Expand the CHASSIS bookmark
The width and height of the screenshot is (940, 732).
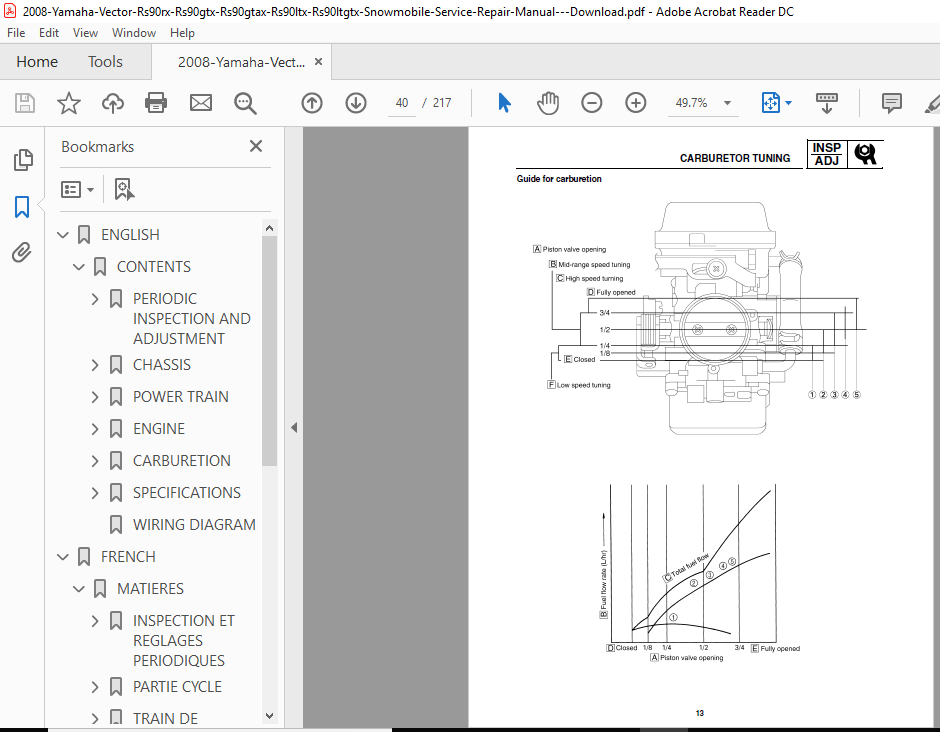95,365
